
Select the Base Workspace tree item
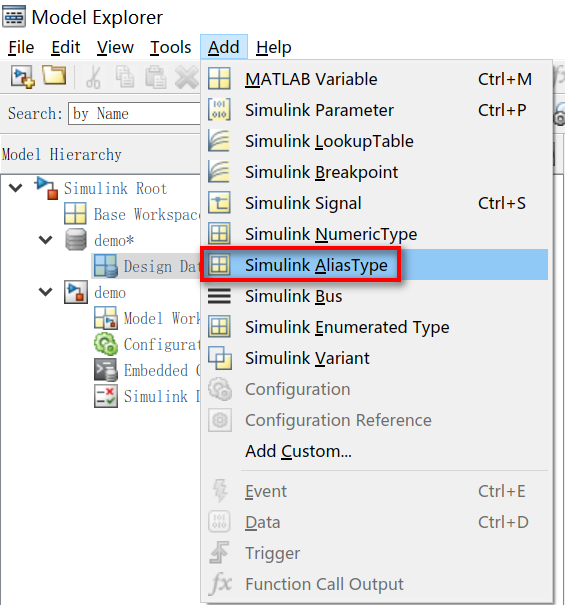coord(132,214)
